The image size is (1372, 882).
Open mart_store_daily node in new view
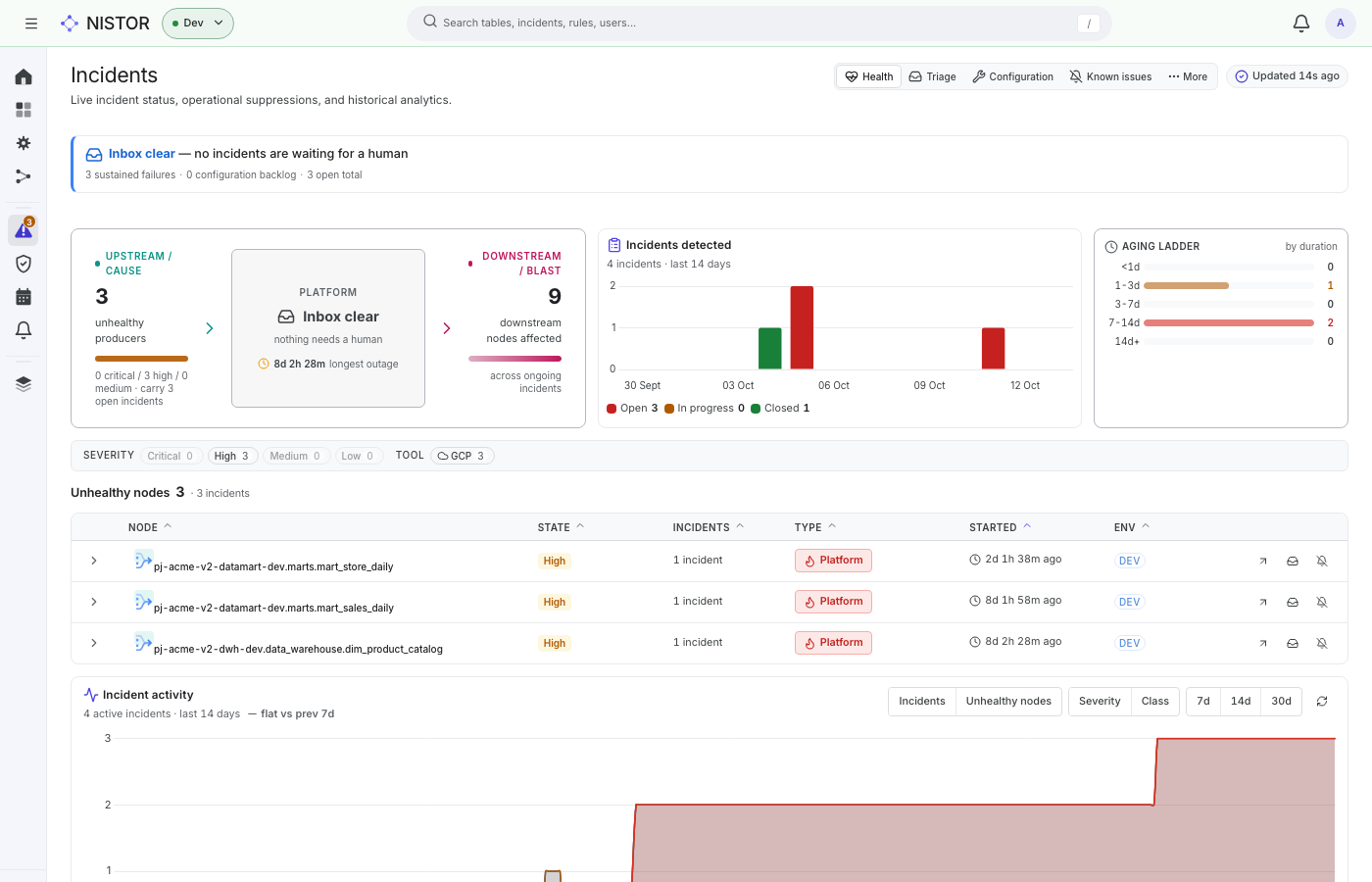tap(1263, 562)
